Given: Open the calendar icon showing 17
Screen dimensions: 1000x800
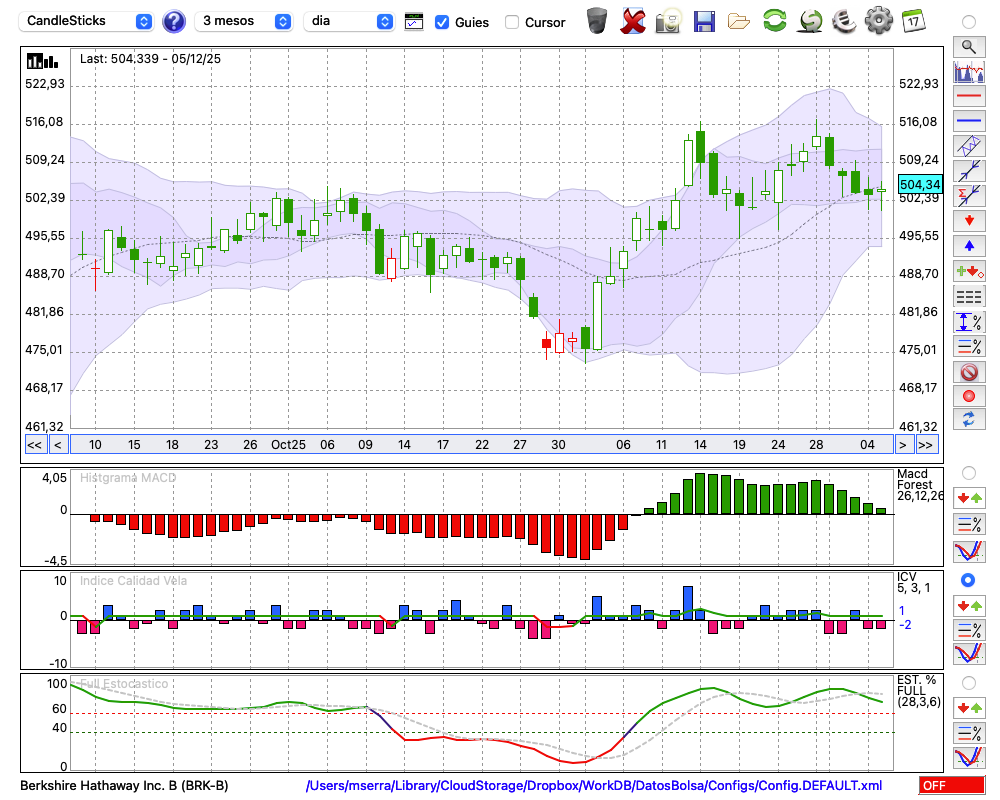Looking at the screenshot, I should point(912,20).
